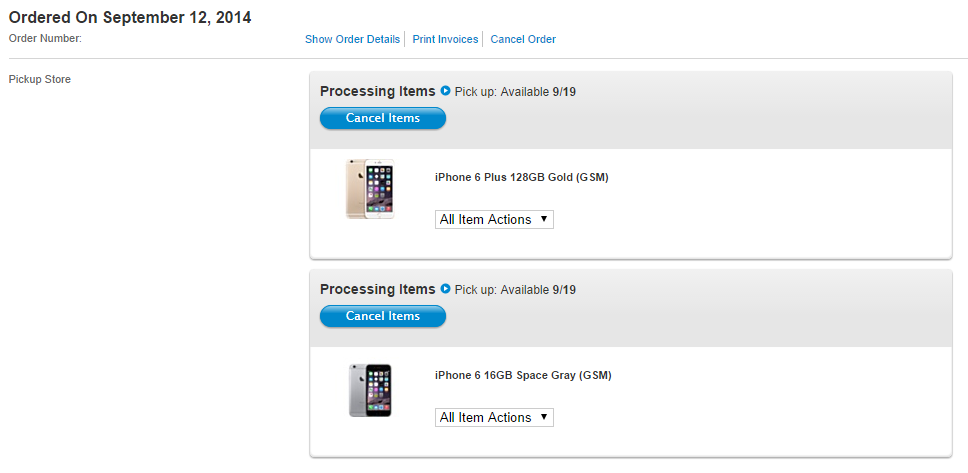This screenshot has height=473, width=968.
Task: Click the Ordered On September 12, 2014 heading
Action: pos(130,17)
